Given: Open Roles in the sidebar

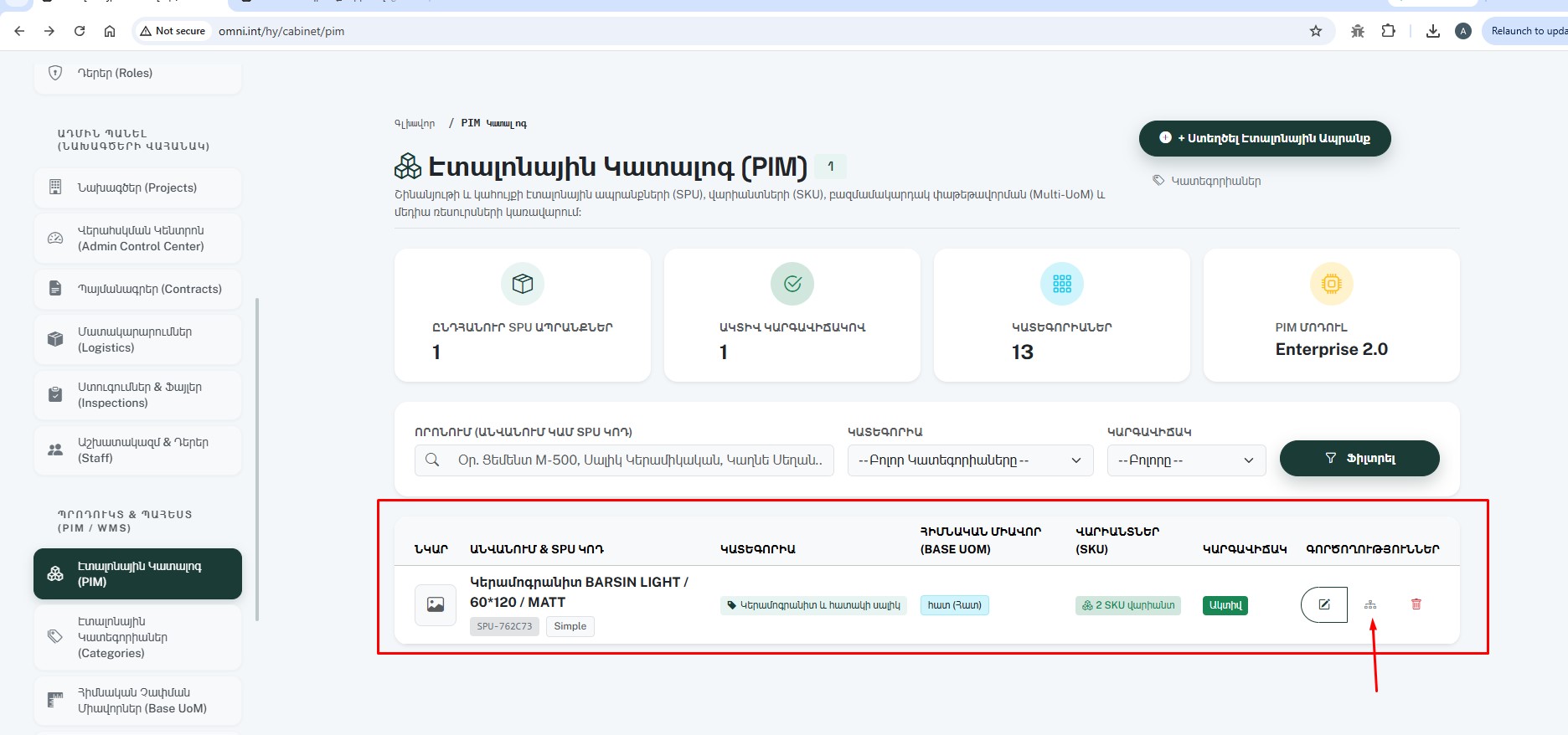Looking at the screenshot, I should (x=138, y=74).
